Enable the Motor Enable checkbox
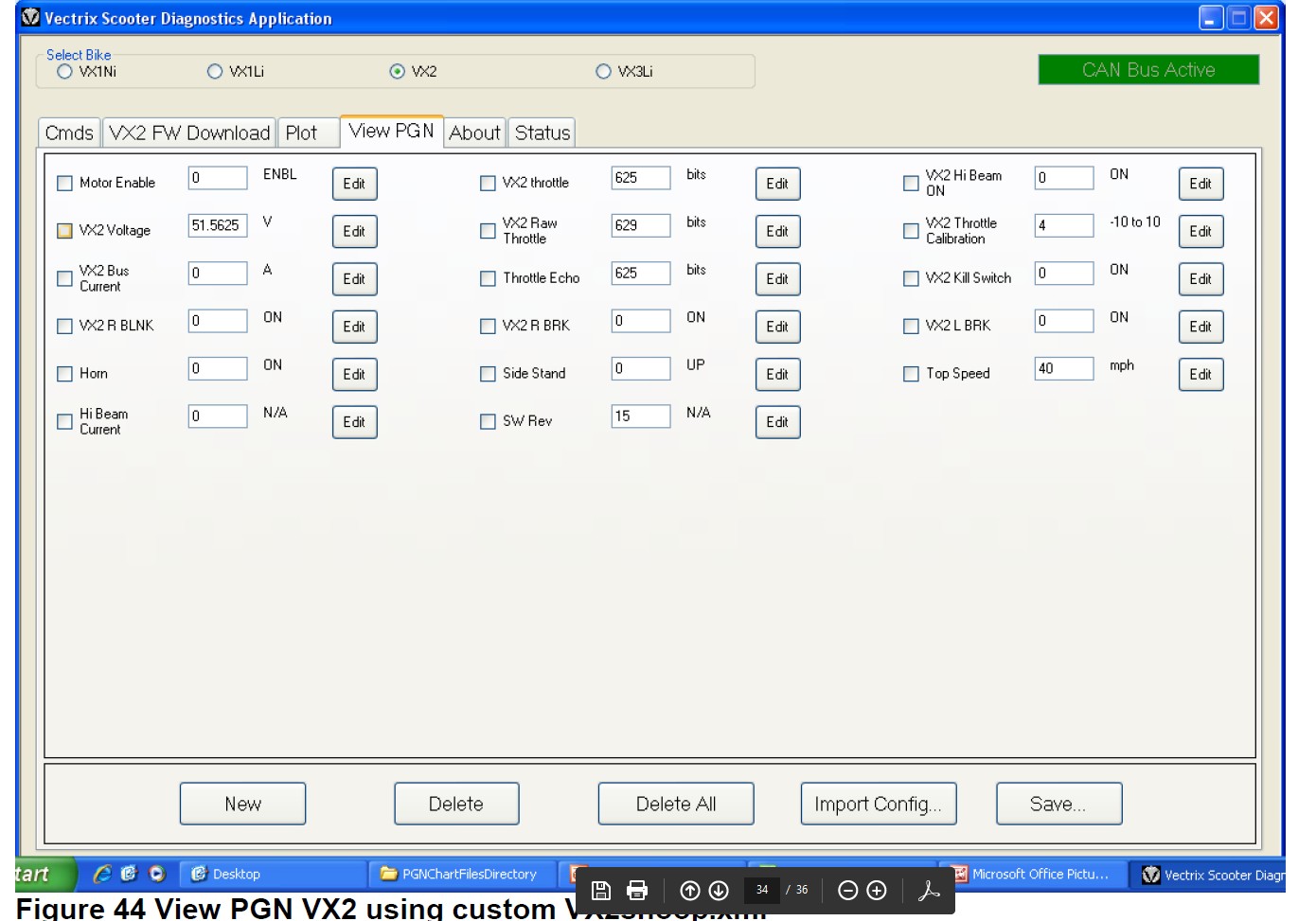This screenshot has height=921, width=1316. (64, 184)
